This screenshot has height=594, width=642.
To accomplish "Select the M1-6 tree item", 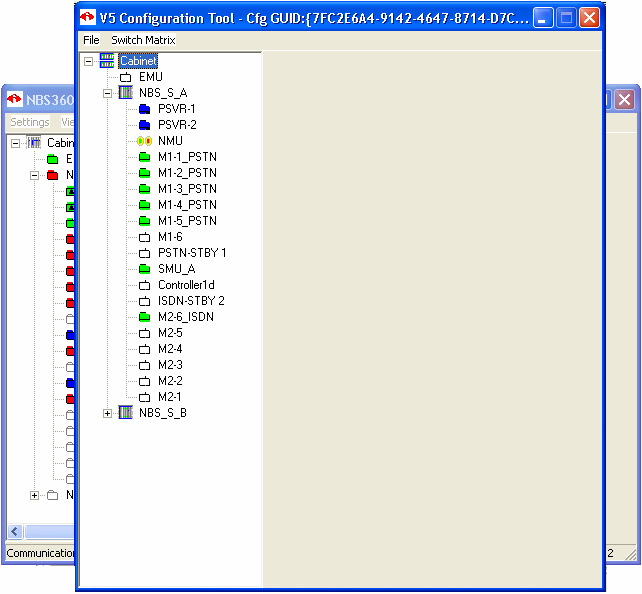I will coord(170,237).
